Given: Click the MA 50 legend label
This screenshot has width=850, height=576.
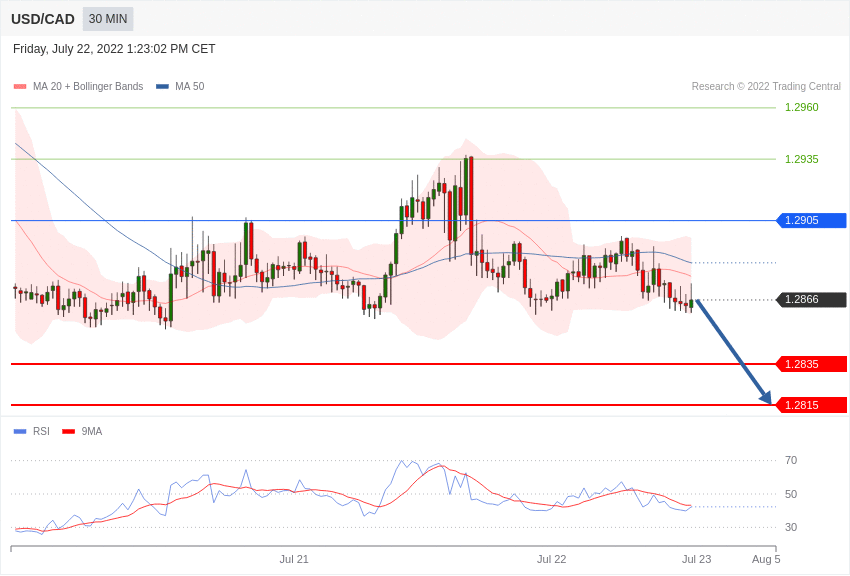Looking at the screenshot, I should tap(189, 86).
